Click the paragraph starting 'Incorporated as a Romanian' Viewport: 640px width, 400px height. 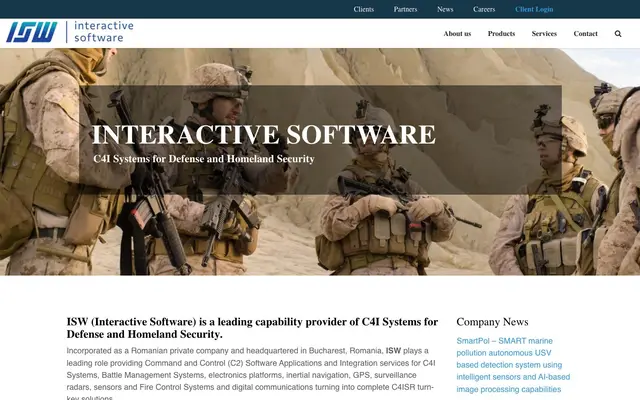pos(251,373)
